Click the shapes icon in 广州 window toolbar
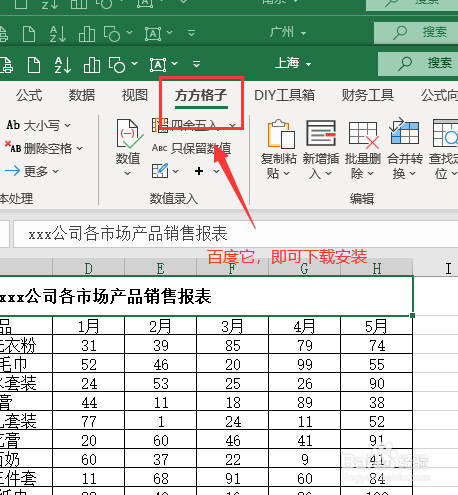The height and width of the screenshot is (495, 458). 112,34
